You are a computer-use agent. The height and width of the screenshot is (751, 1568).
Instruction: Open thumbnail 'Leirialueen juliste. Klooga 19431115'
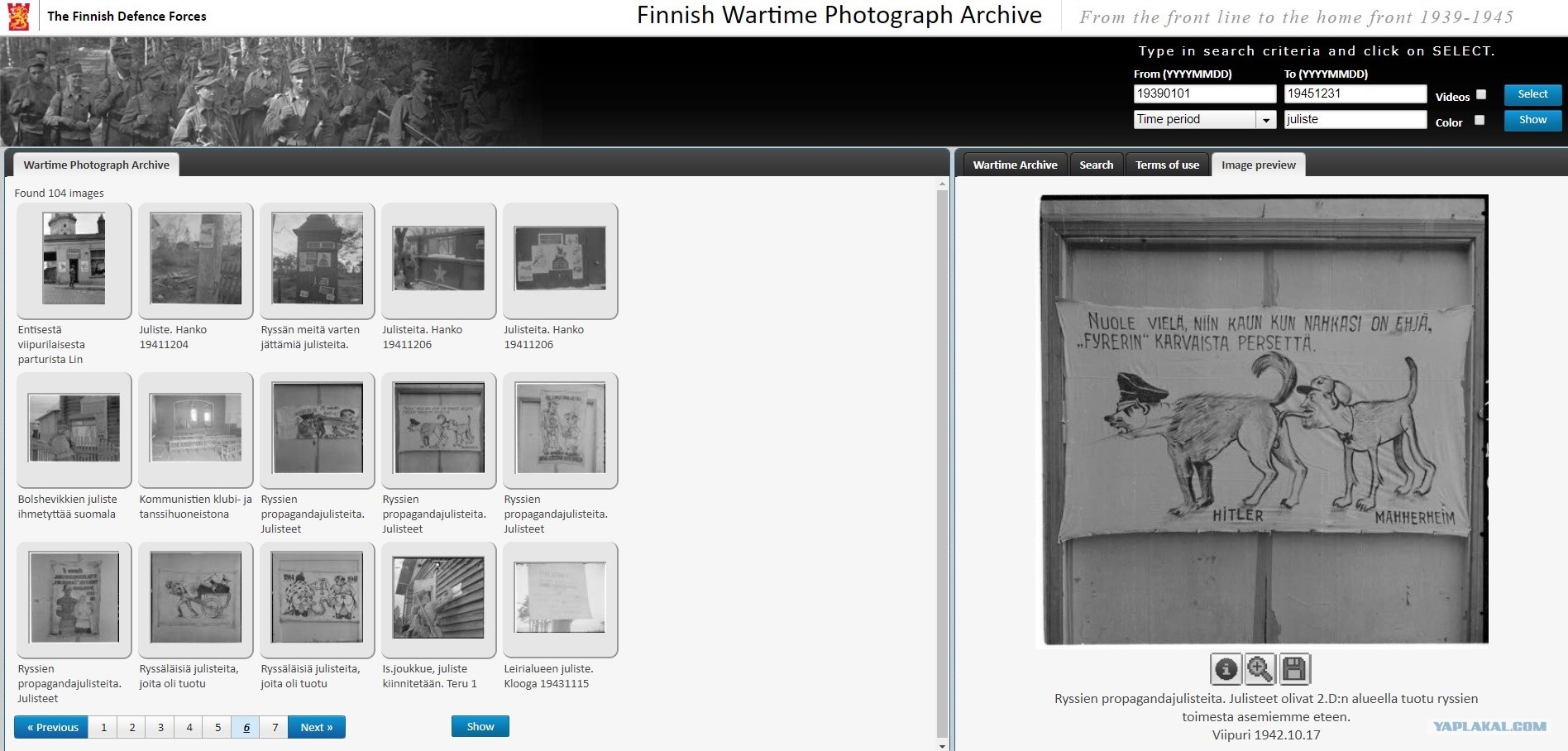(x=560, y=598)
